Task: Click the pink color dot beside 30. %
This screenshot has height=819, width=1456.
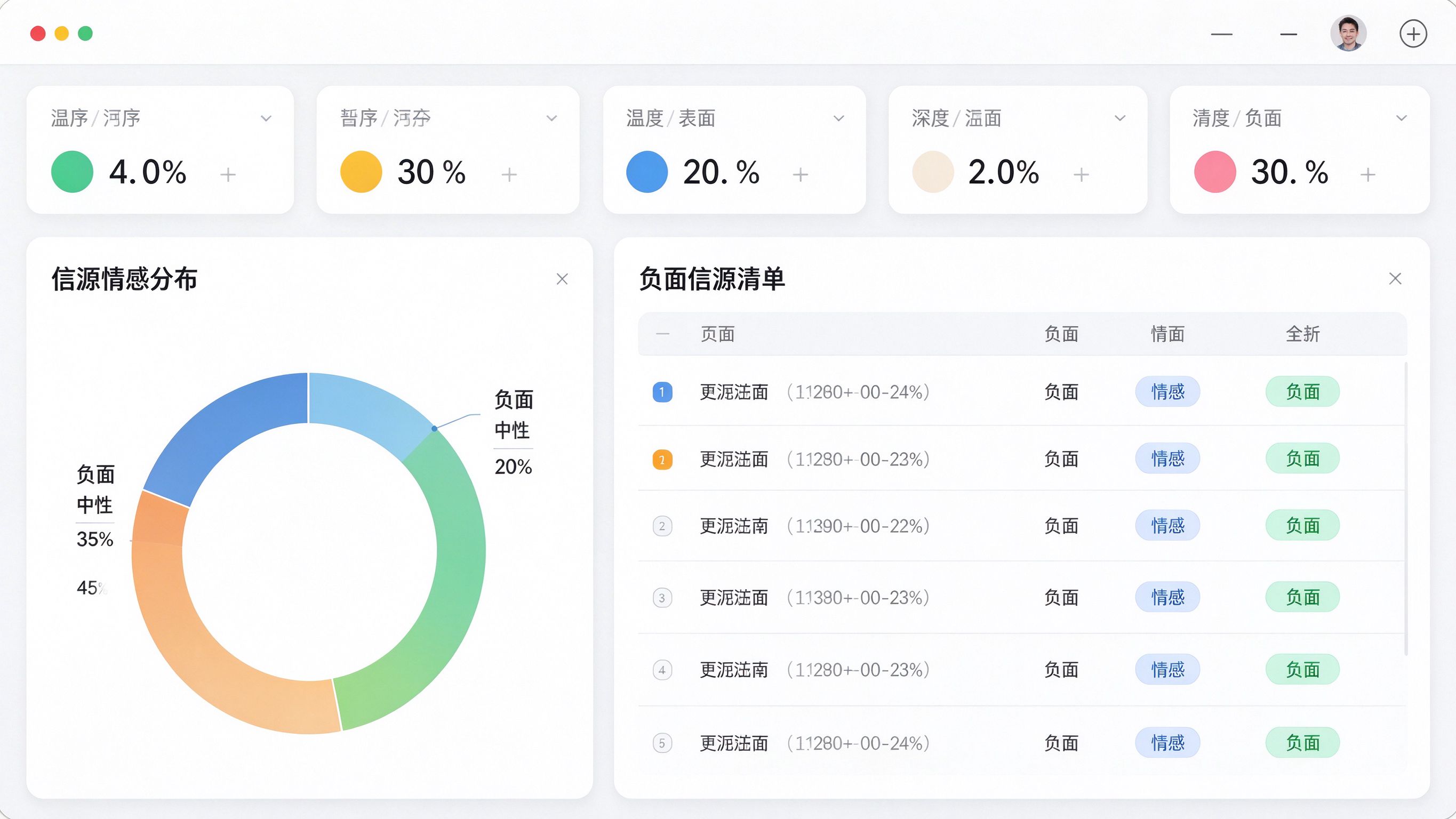Action: [1215, 172]
